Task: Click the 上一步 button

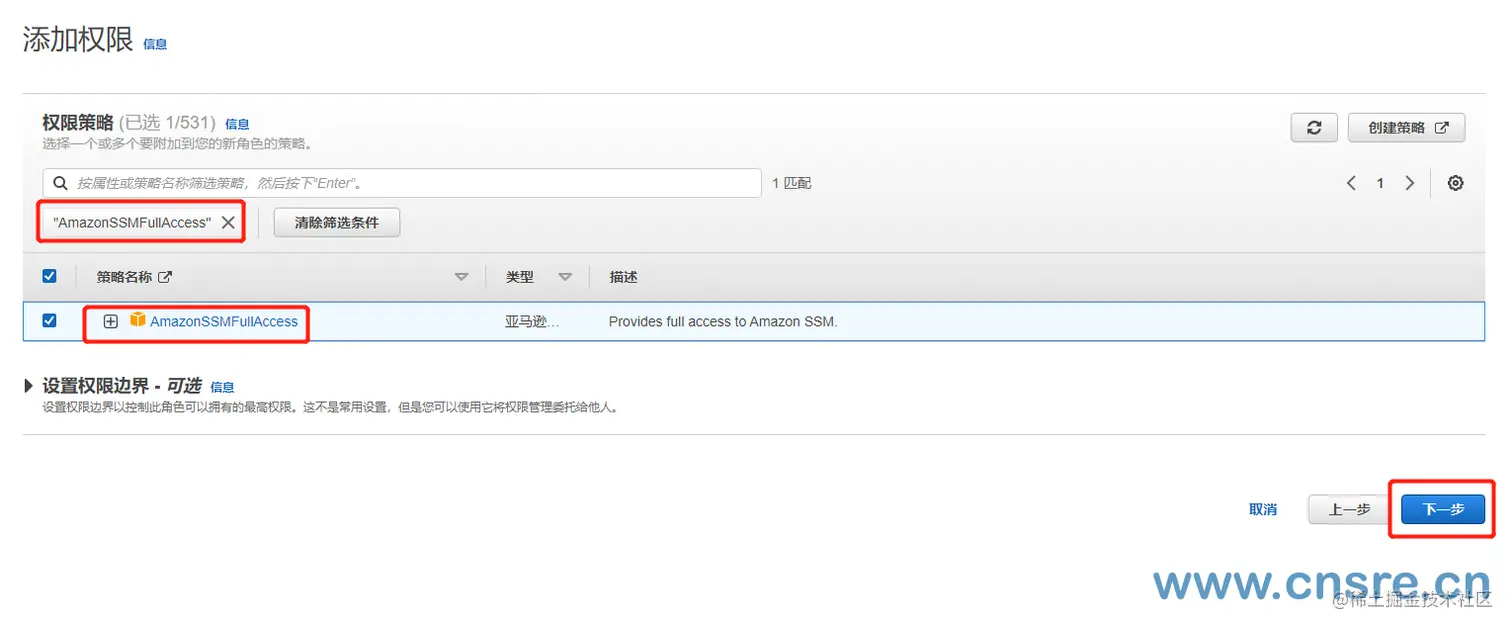Action: [1348, 509]
